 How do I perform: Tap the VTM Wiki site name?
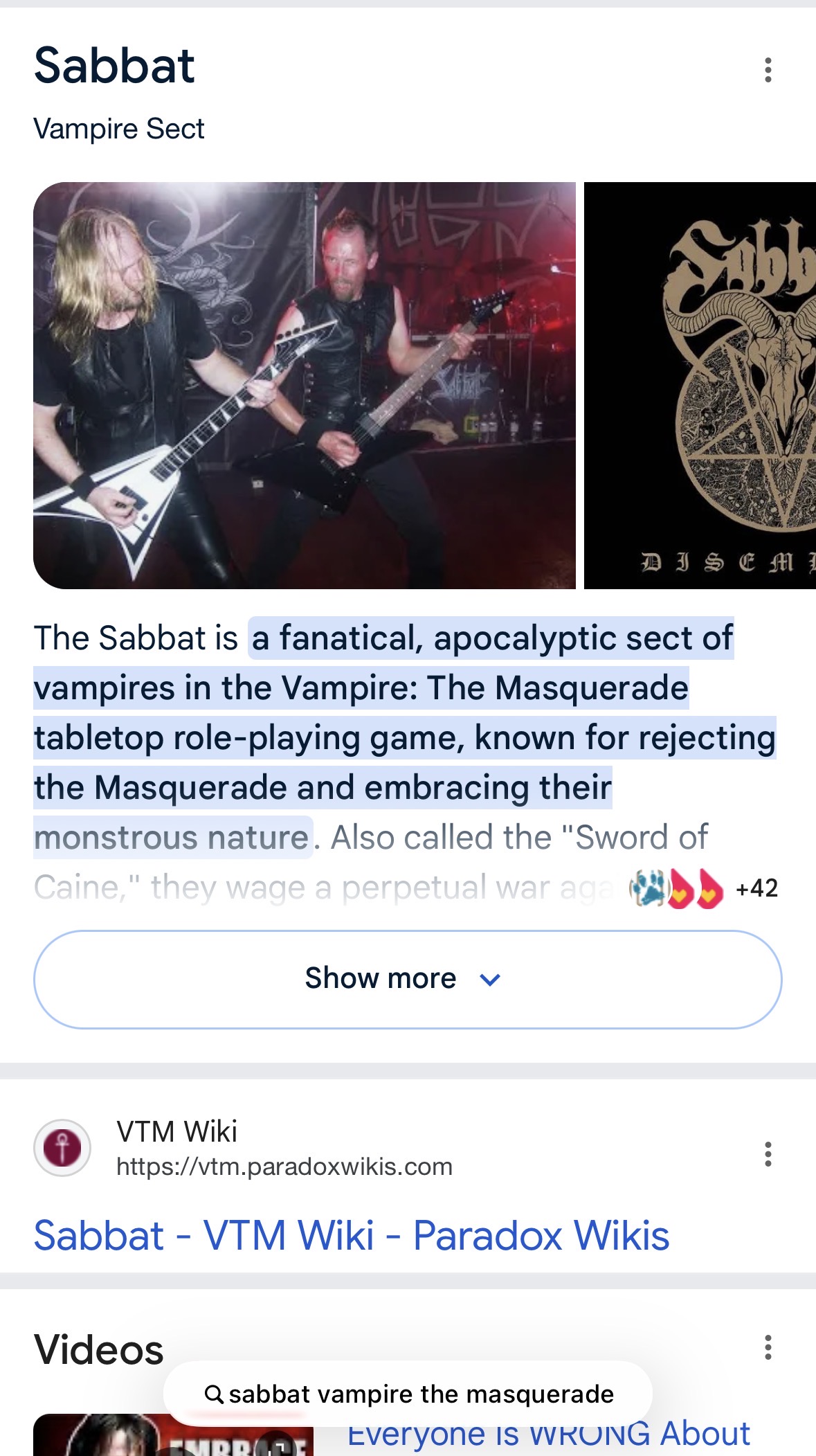[176, 1132]
